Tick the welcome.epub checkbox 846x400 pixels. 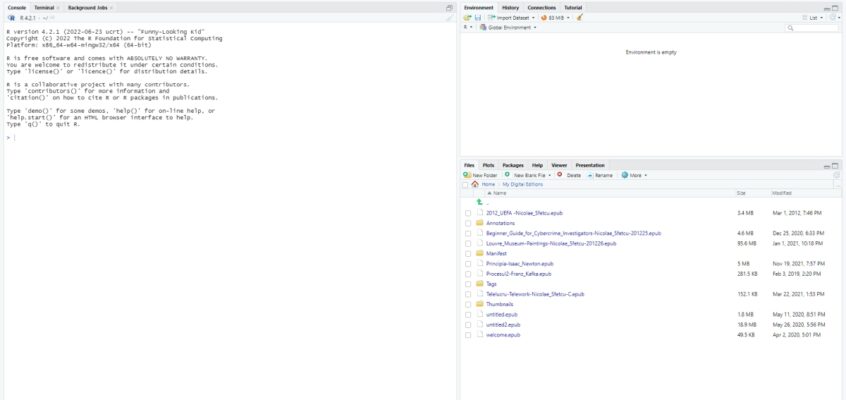pos(468,335)
